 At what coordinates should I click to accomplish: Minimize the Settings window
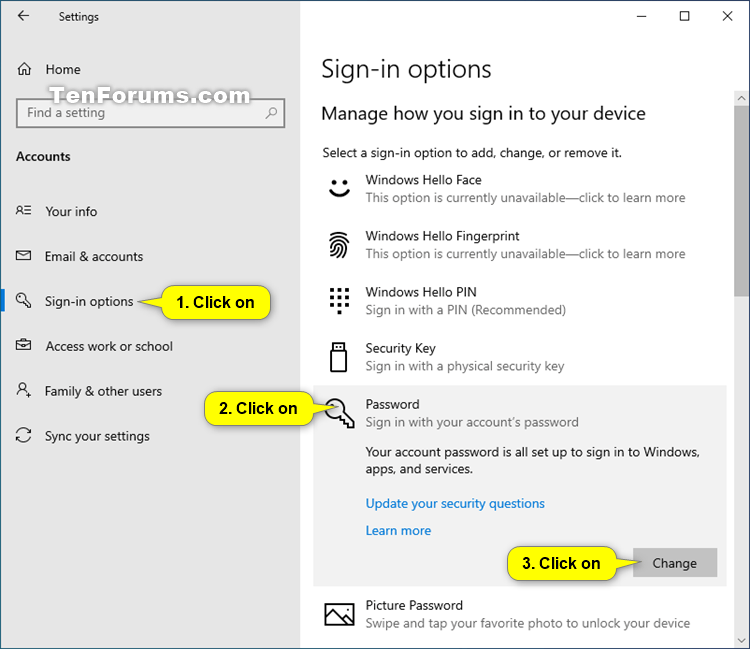tap(641, 16)
